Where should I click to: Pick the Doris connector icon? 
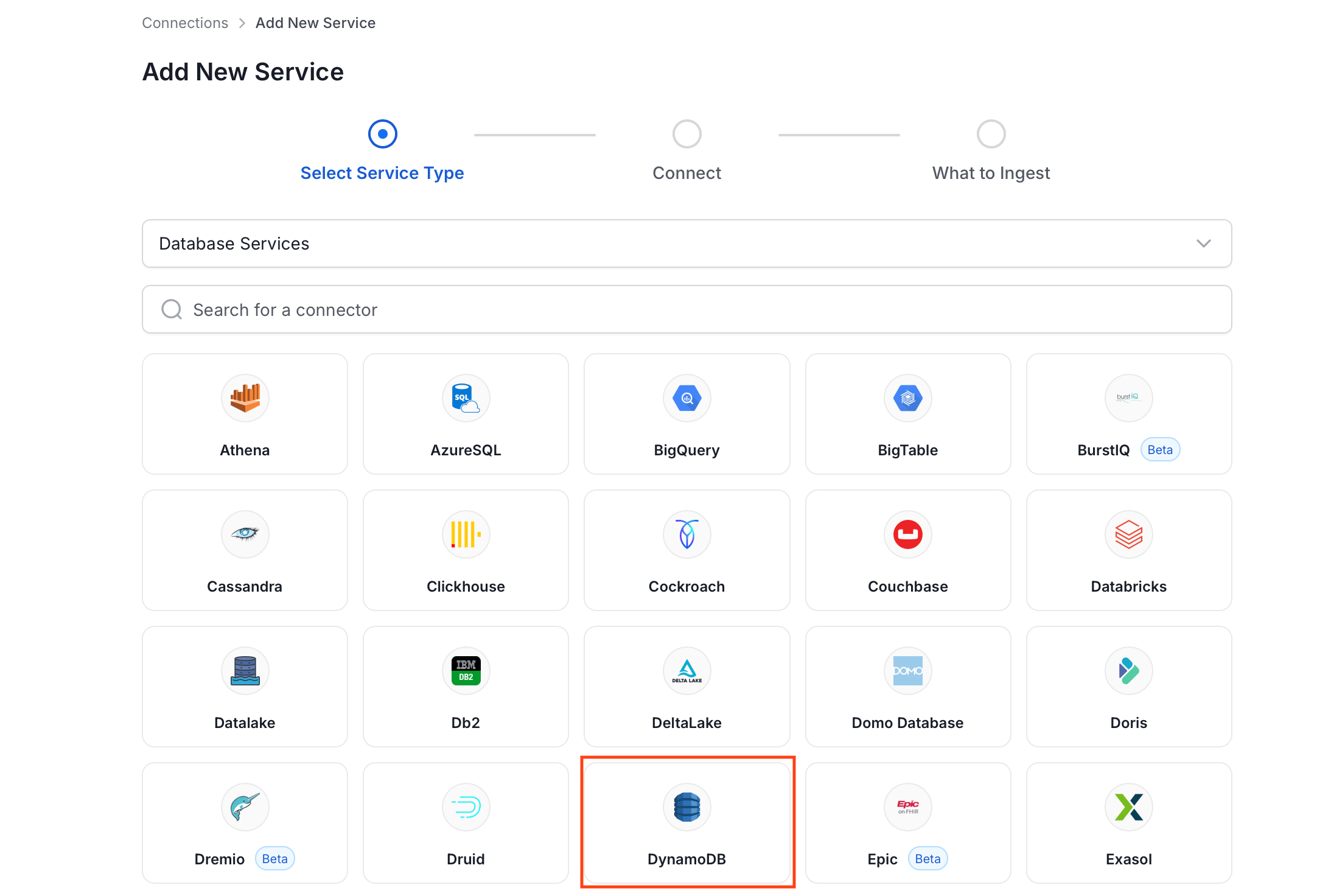pyautogui.click(x=1129, y=671)
